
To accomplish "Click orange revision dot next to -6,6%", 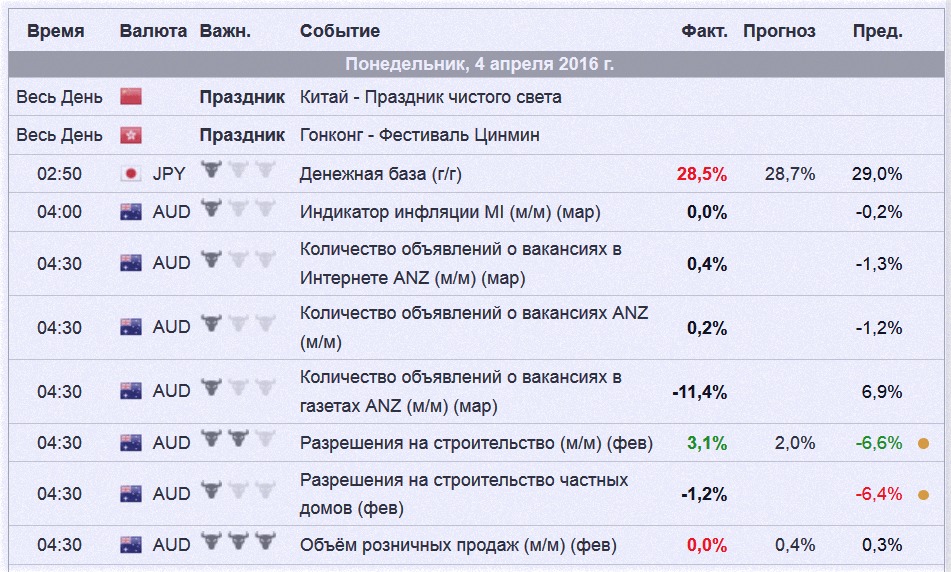I will [x=923, y=443].
